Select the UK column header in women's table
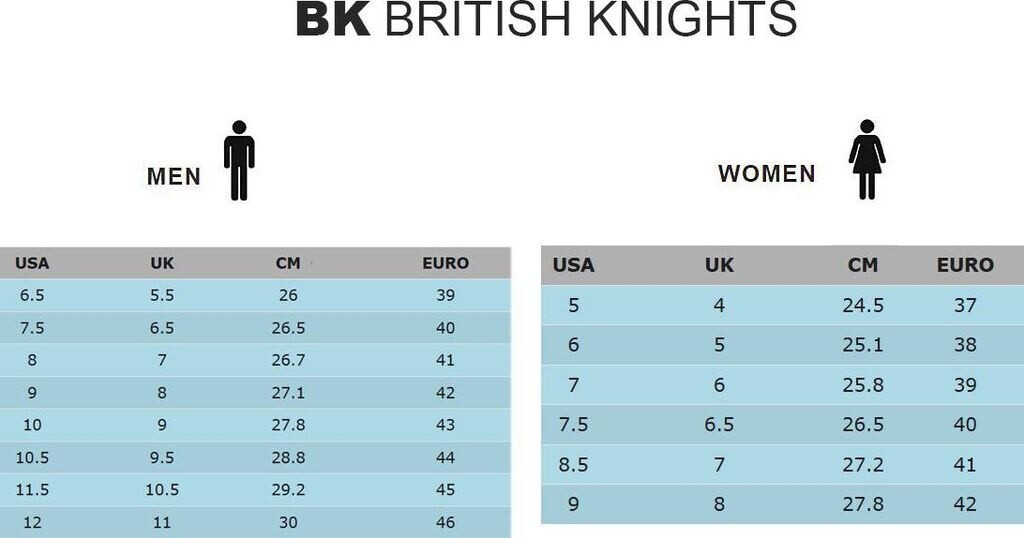1024x538 pixels. [719, 265]
